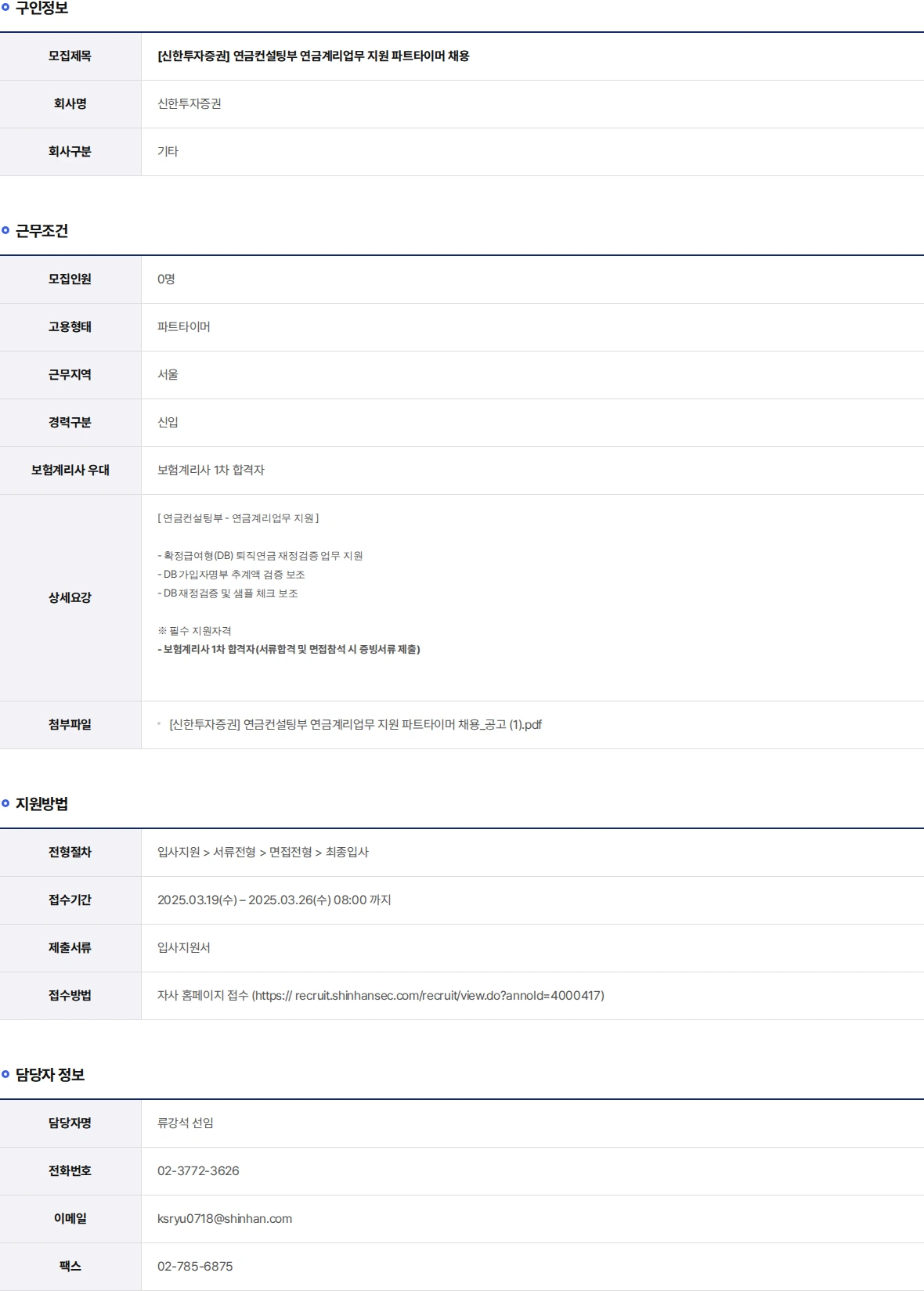The height and width of the screenshot is (1291, 924).
Task: Click the company name value 신한투자증권
Action: (189, 104)
